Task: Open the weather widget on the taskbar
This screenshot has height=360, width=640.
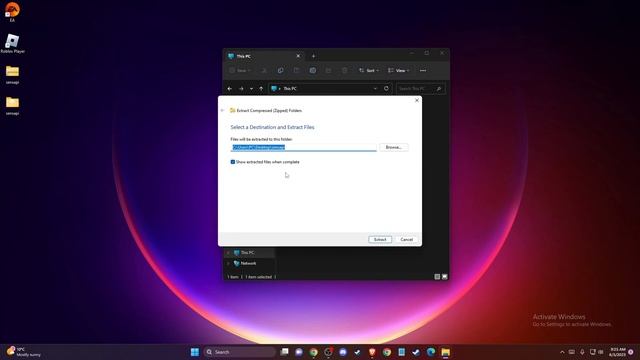Action: [24, 352]
